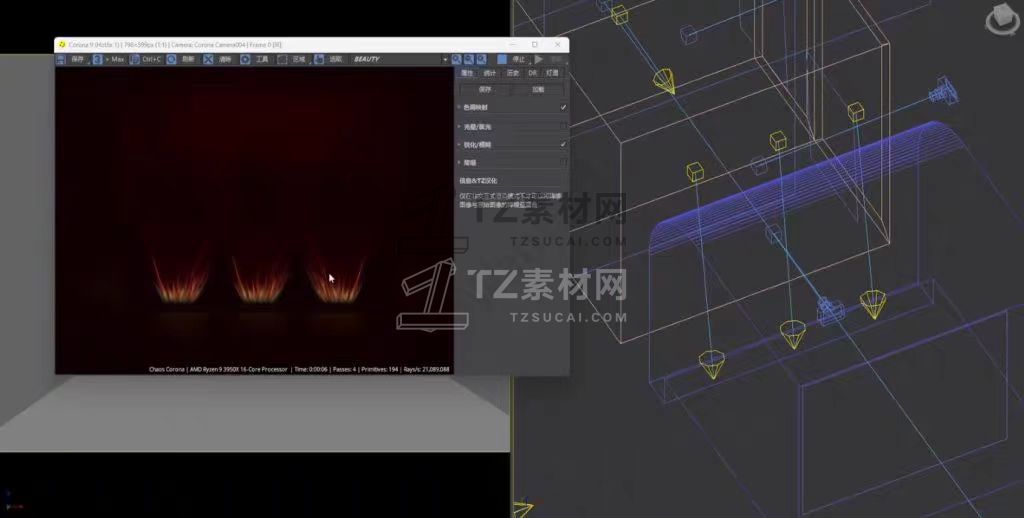Viewport: 1024px width, 518px height.
Task: Select the render region icon
Action: pos(281,59)
